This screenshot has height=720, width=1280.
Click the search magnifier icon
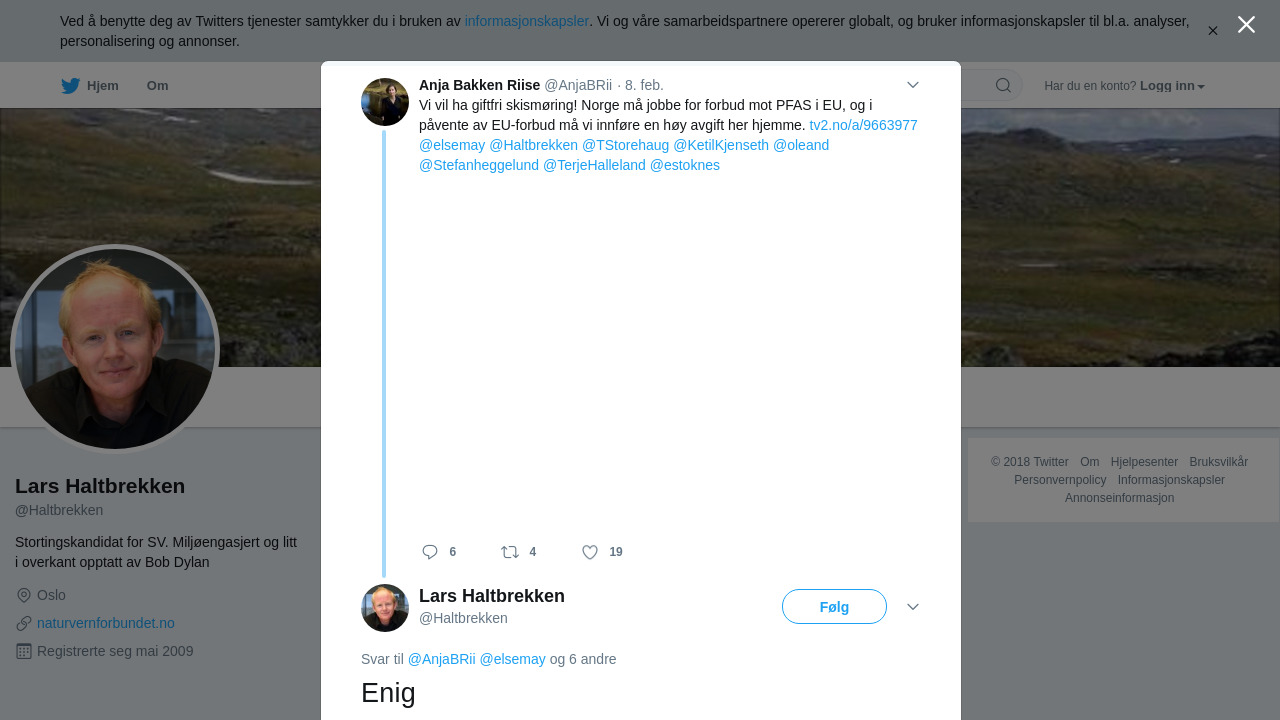1003,85
